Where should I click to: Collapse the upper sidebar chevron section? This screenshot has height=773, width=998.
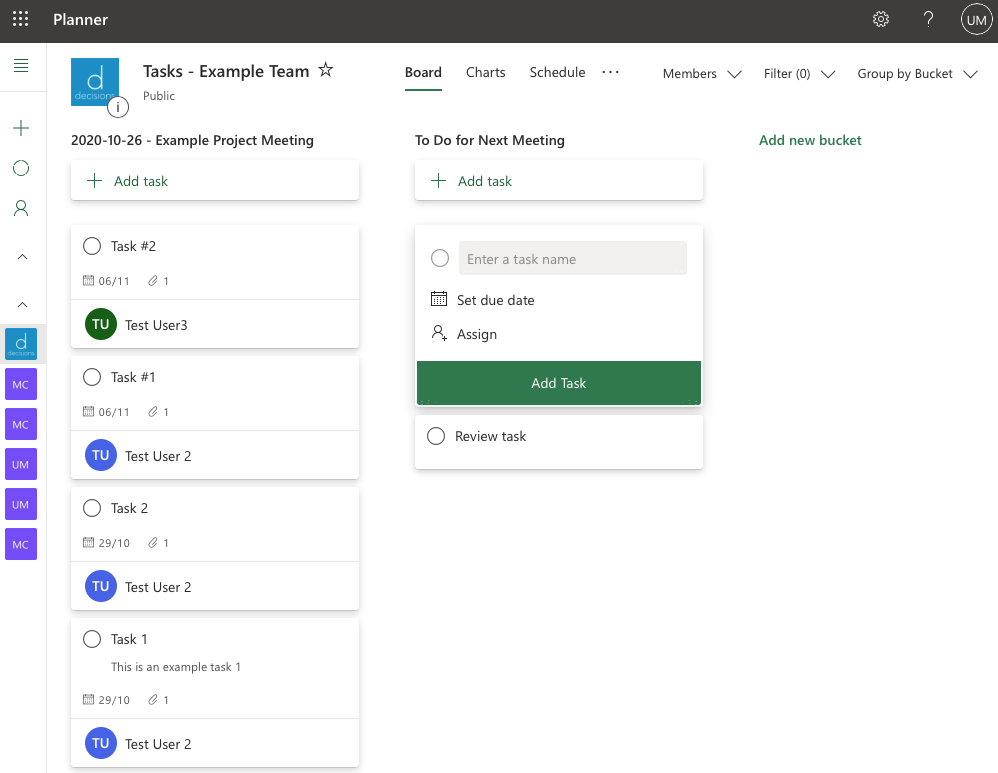(22, 257)
